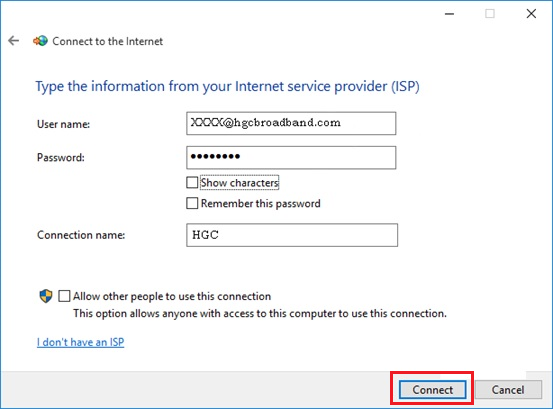
Task: Click the UAC shield icon
Action: point(46,296)
